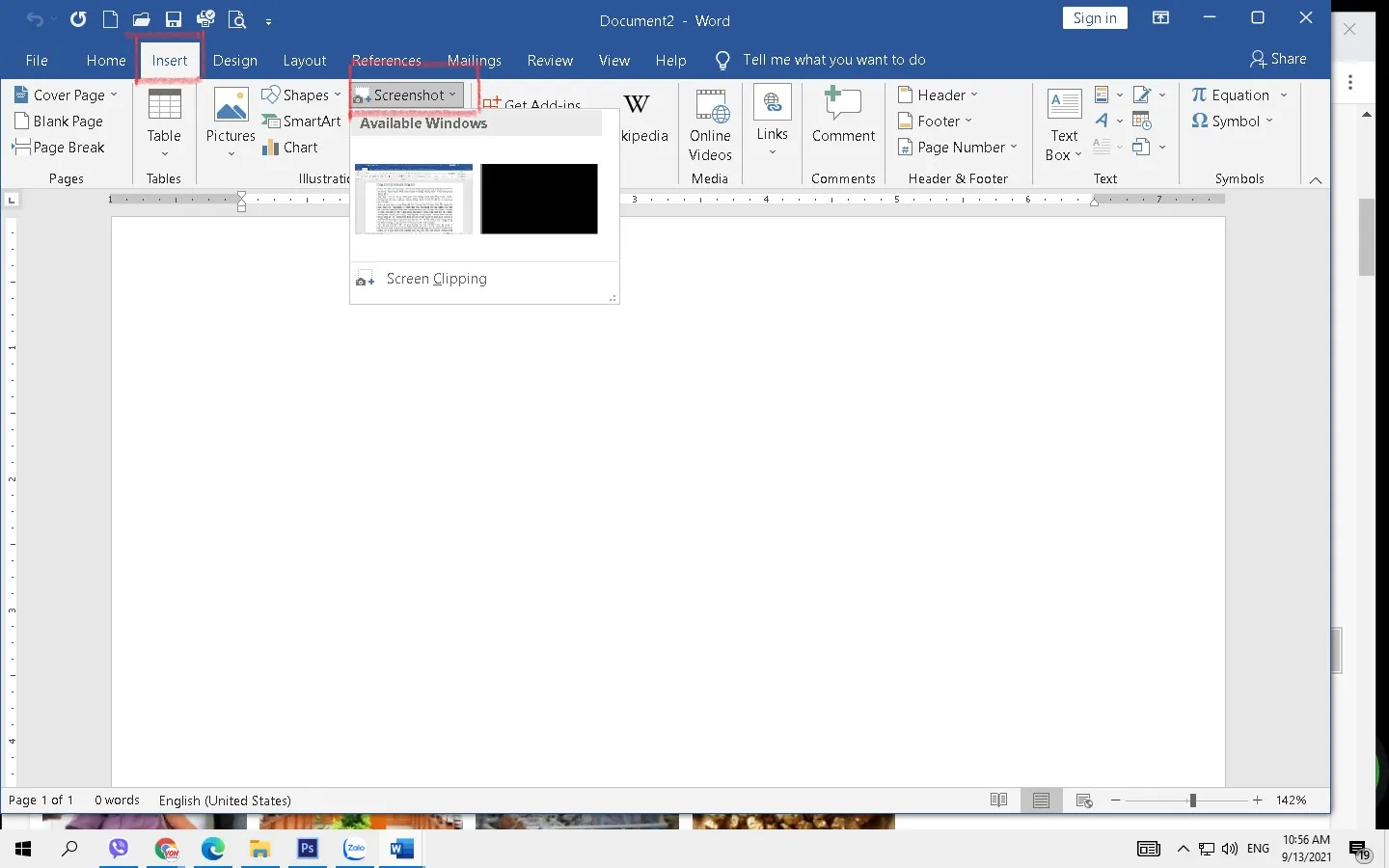Click the English (United States) language indicator

point(225,800)
